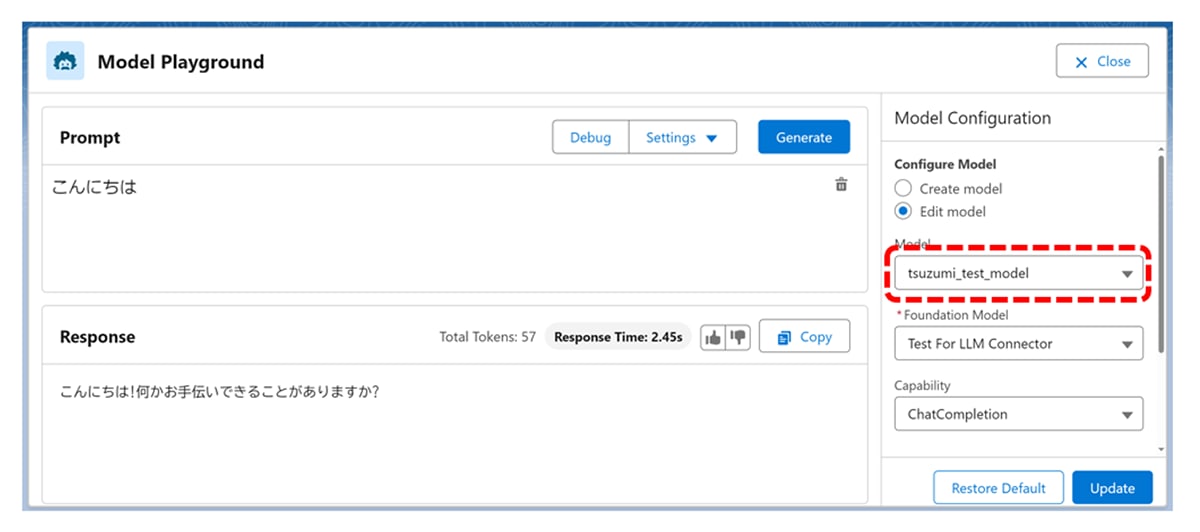Select the Edit model radio button
The height and width of the screenshot is (532, 1200).
coord(903,211)
